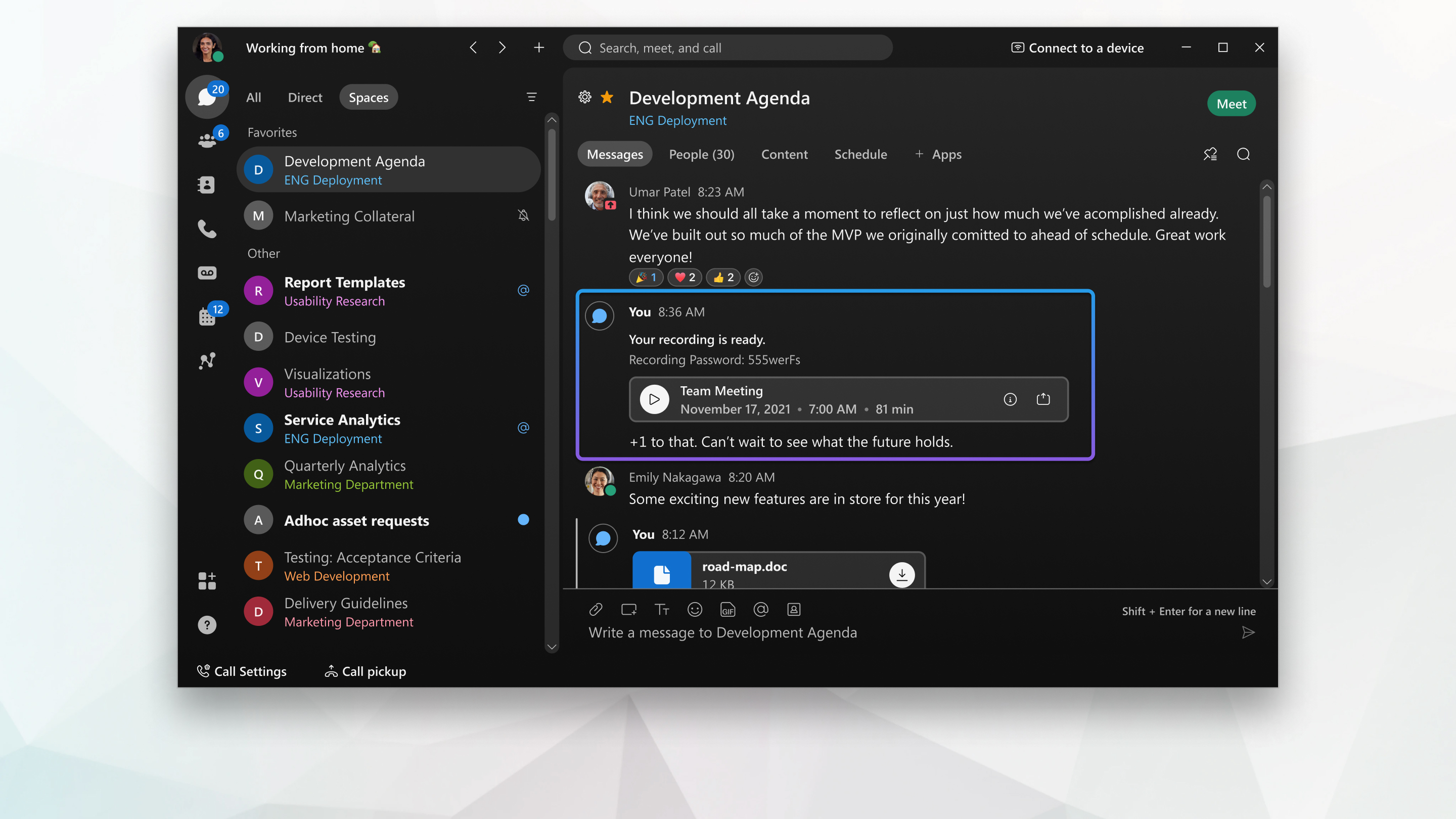Mute notifications for Marketing Collateral
This screenshot has width=1456, height=819.
point(523,215)
